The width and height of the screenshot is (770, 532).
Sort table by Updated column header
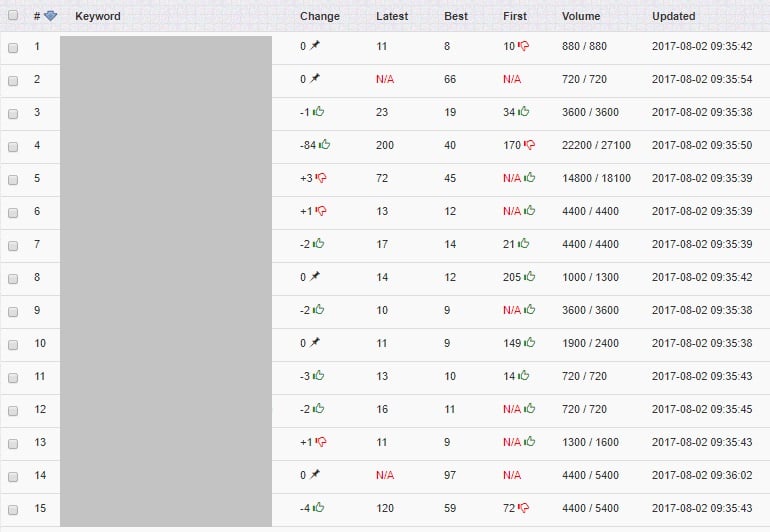673,16
